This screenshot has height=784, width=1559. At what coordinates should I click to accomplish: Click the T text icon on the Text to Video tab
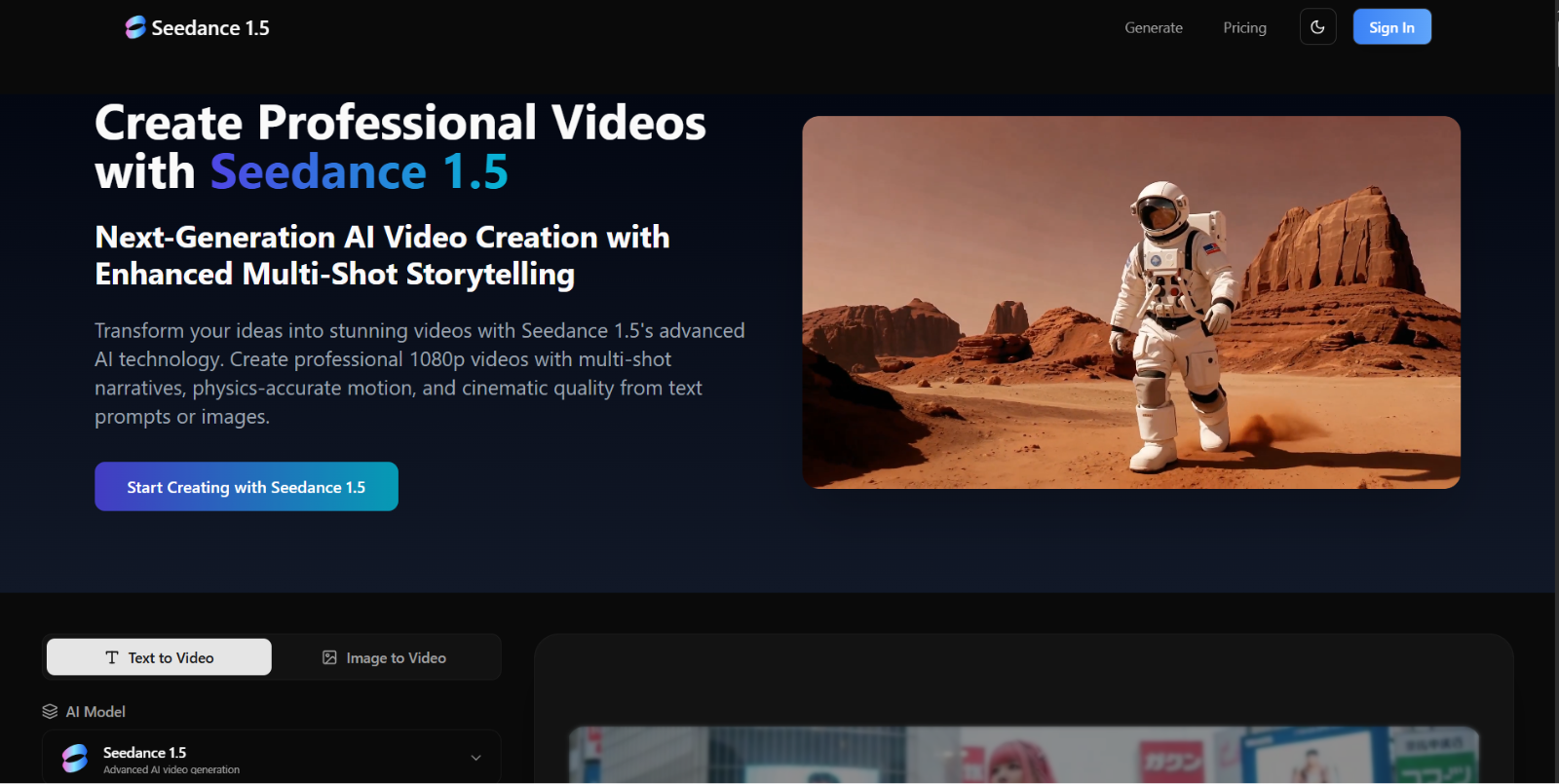112,657
